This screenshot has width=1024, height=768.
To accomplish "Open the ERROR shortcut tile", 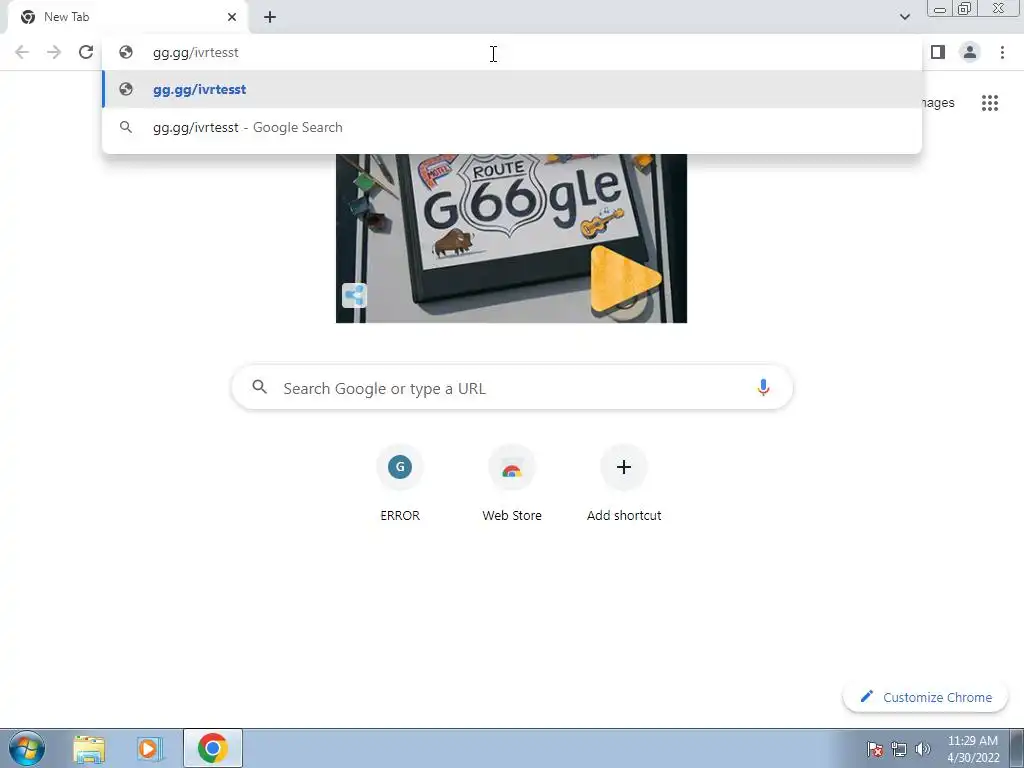I will click(400, 483).
